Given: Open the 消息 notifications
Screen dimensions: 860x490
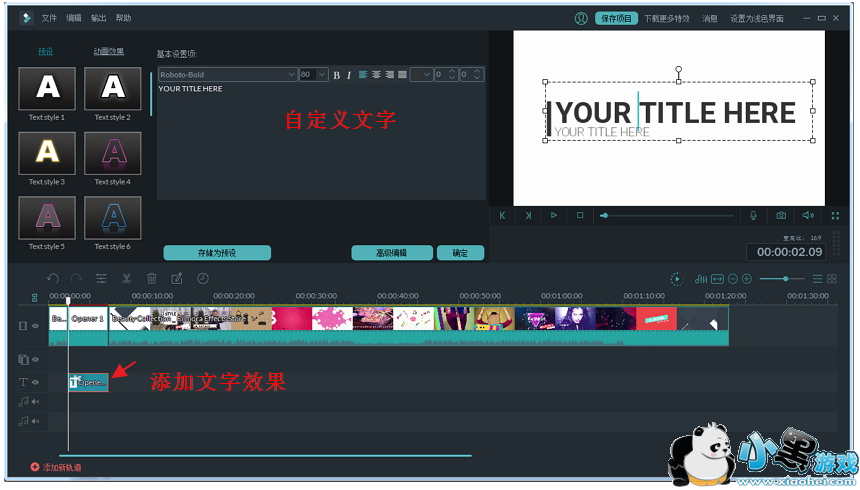Looking at the screenshot, I should [x=710, y=18].
